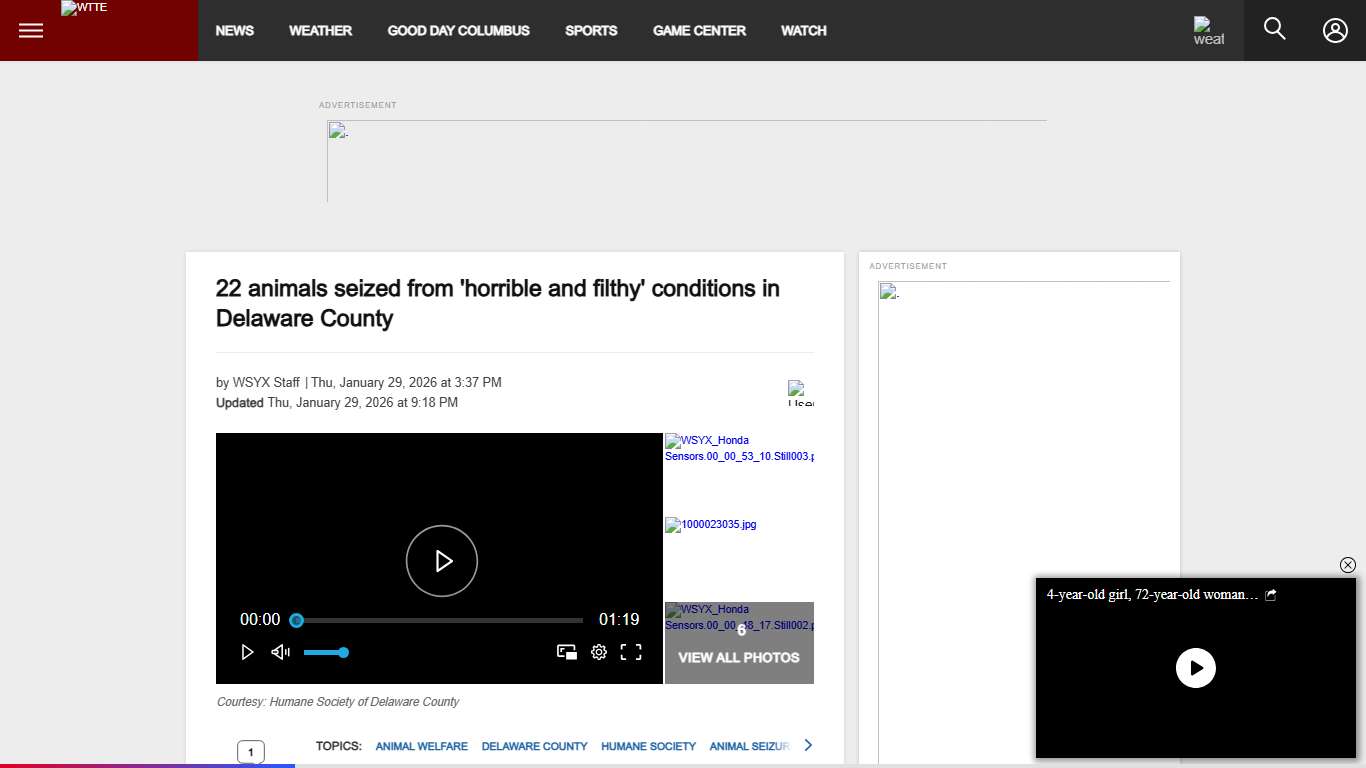Click View All Photos button
Viewport: 1366px width, 768px height.
[x=739, y=657]
